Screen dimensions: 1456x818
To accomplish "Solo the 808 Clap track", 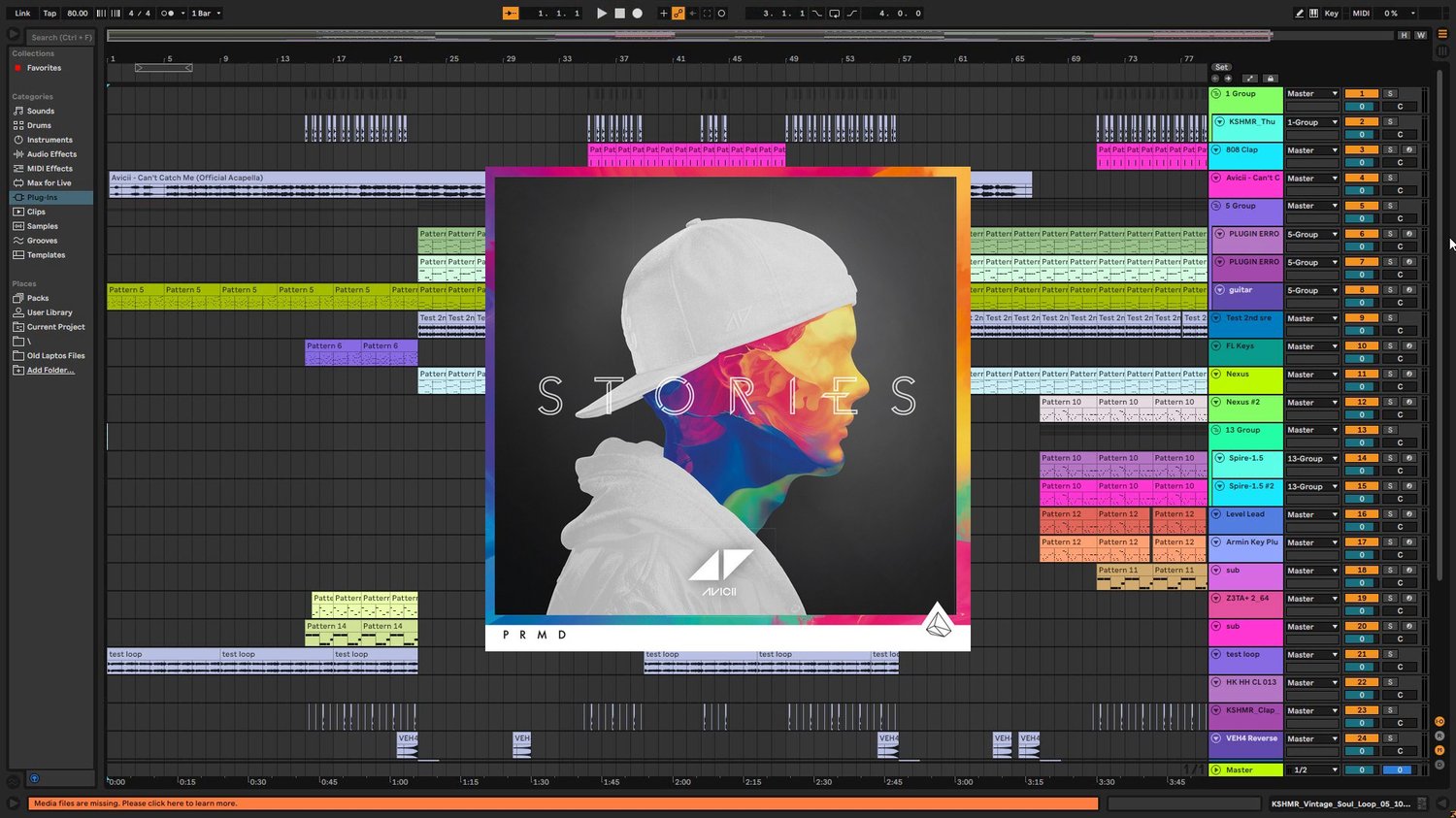I will [x=1390, y=149].
